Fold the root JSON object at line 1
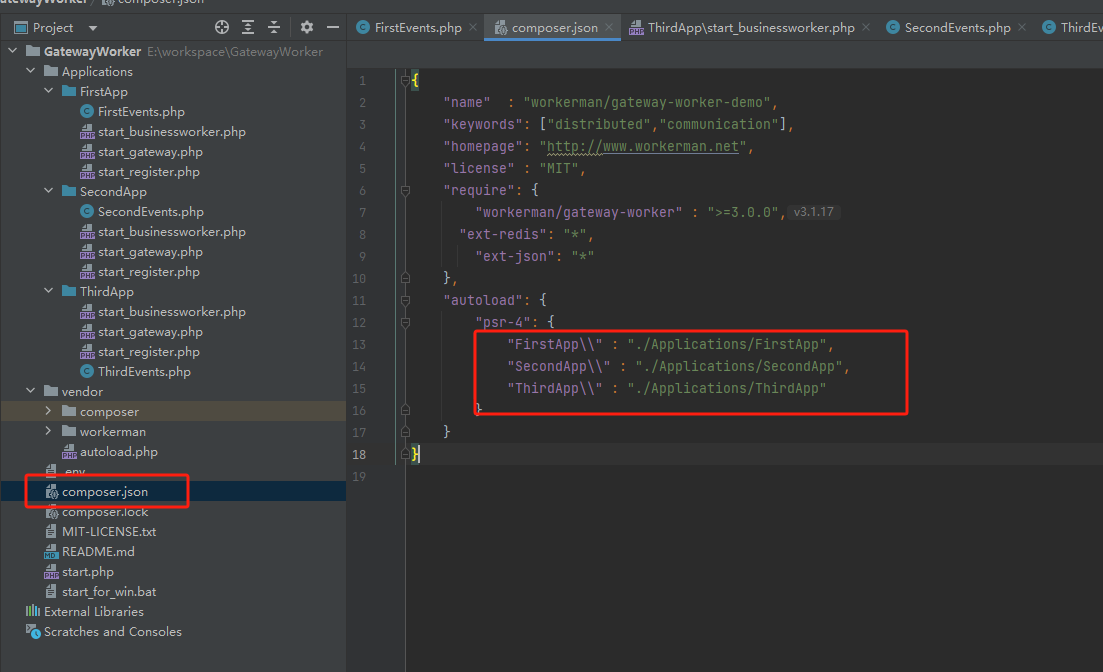Image resolution: width=1103 pixels, height=672 pixels. click(405, 80)
